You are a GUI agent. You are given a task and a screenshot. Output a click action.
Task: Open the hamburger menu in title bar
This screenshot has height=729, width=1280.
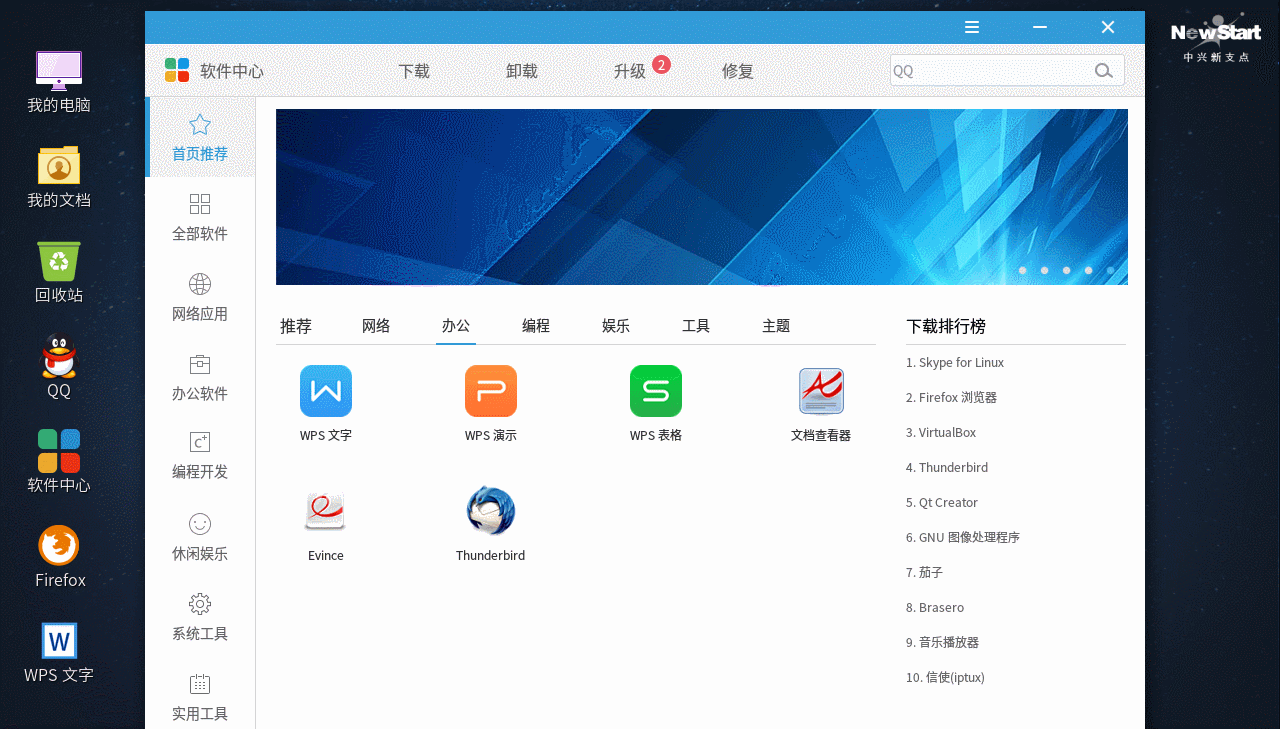[972, 27]
